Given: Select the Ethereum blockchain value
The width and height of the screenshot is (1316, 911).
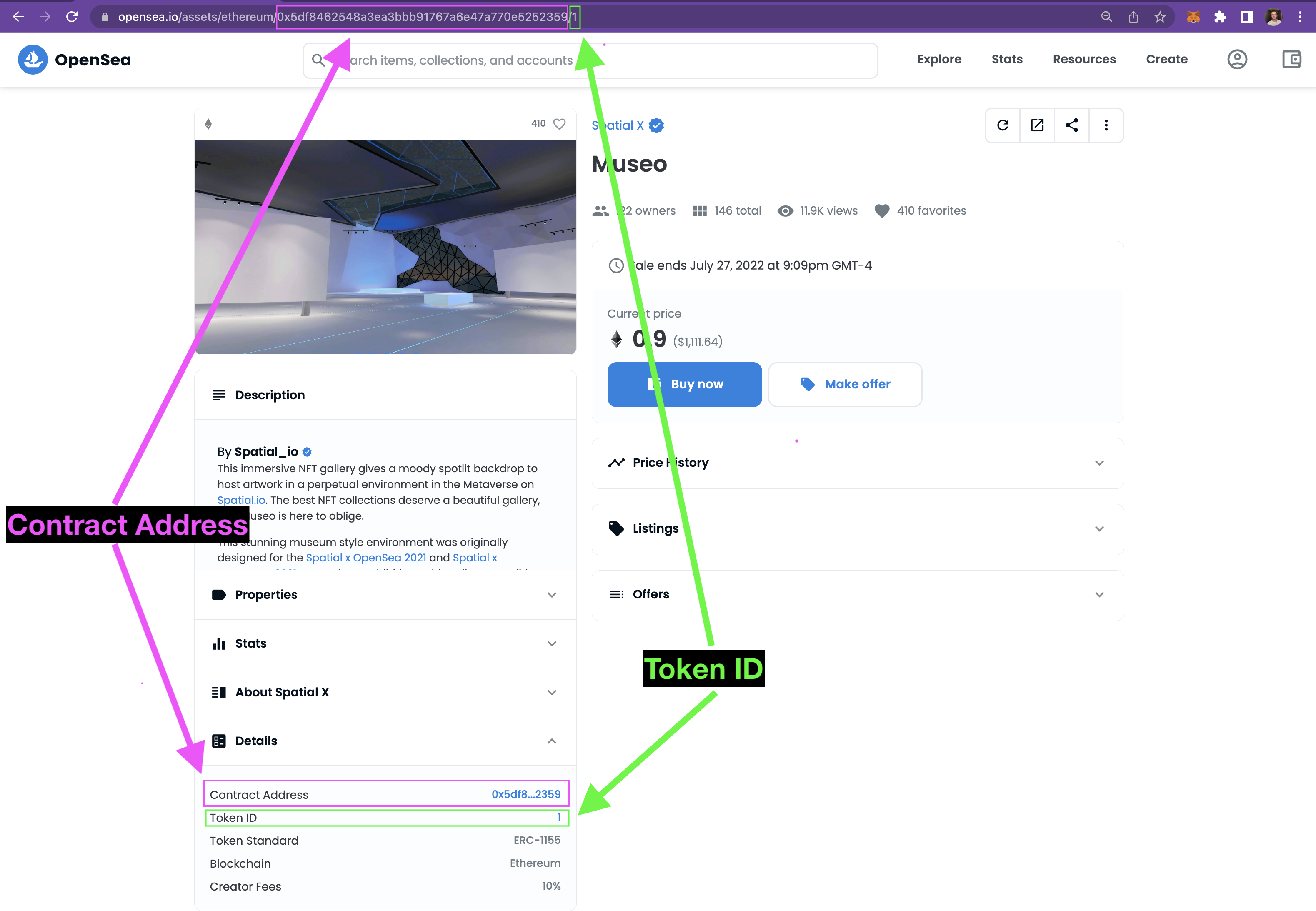Looking at the screenshot, I should (535, 863).
